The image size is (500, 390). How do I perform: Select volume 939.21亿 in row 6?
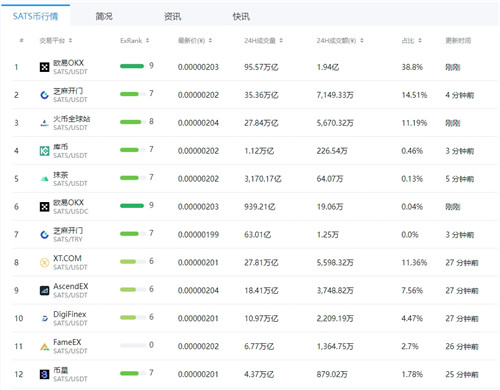pyautogui.click(x=260, y=207)
